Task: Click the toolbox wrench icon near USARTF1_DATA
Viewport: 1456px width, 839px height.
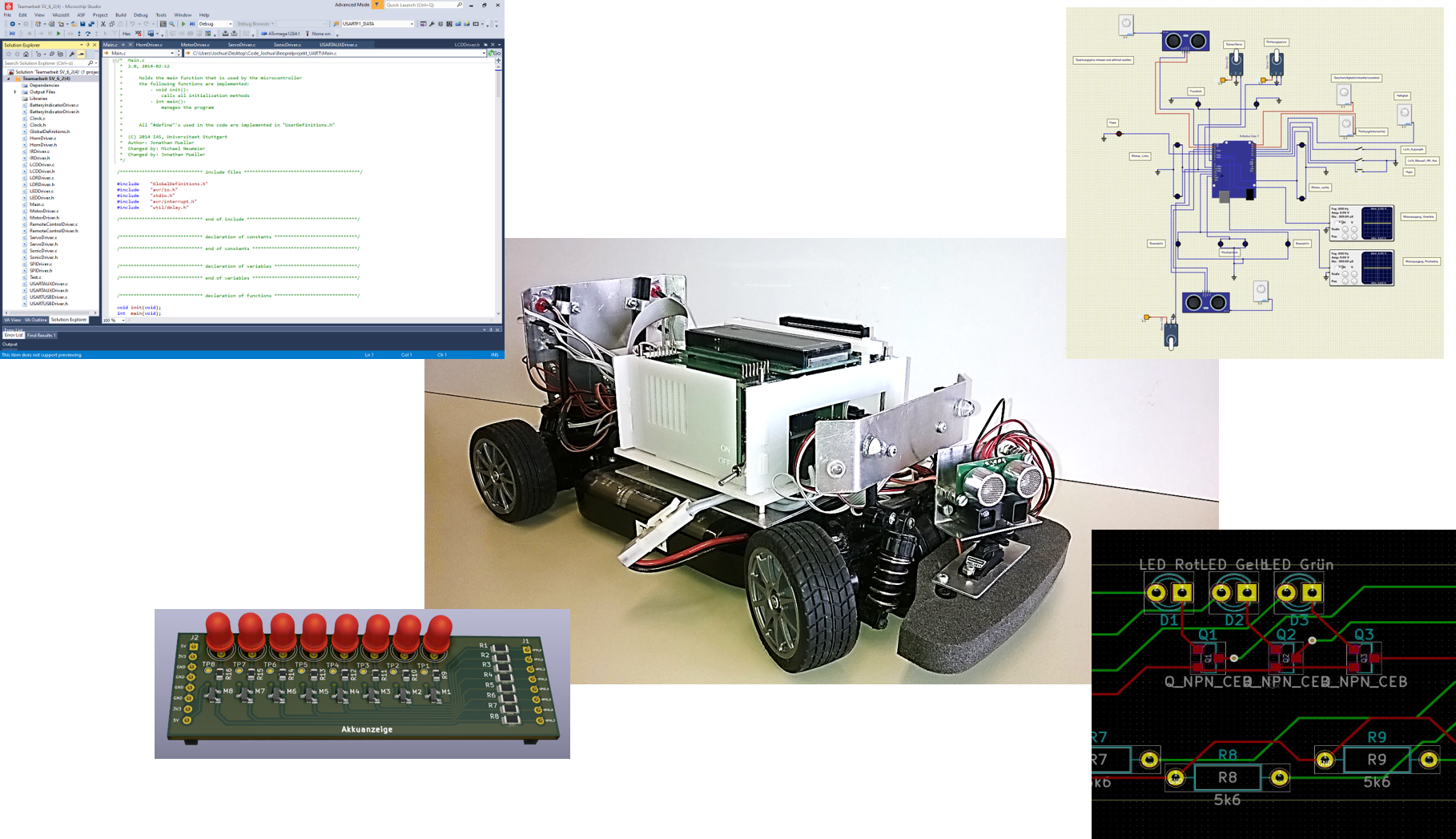Action: pyautogui.click(x=432, y=24)
